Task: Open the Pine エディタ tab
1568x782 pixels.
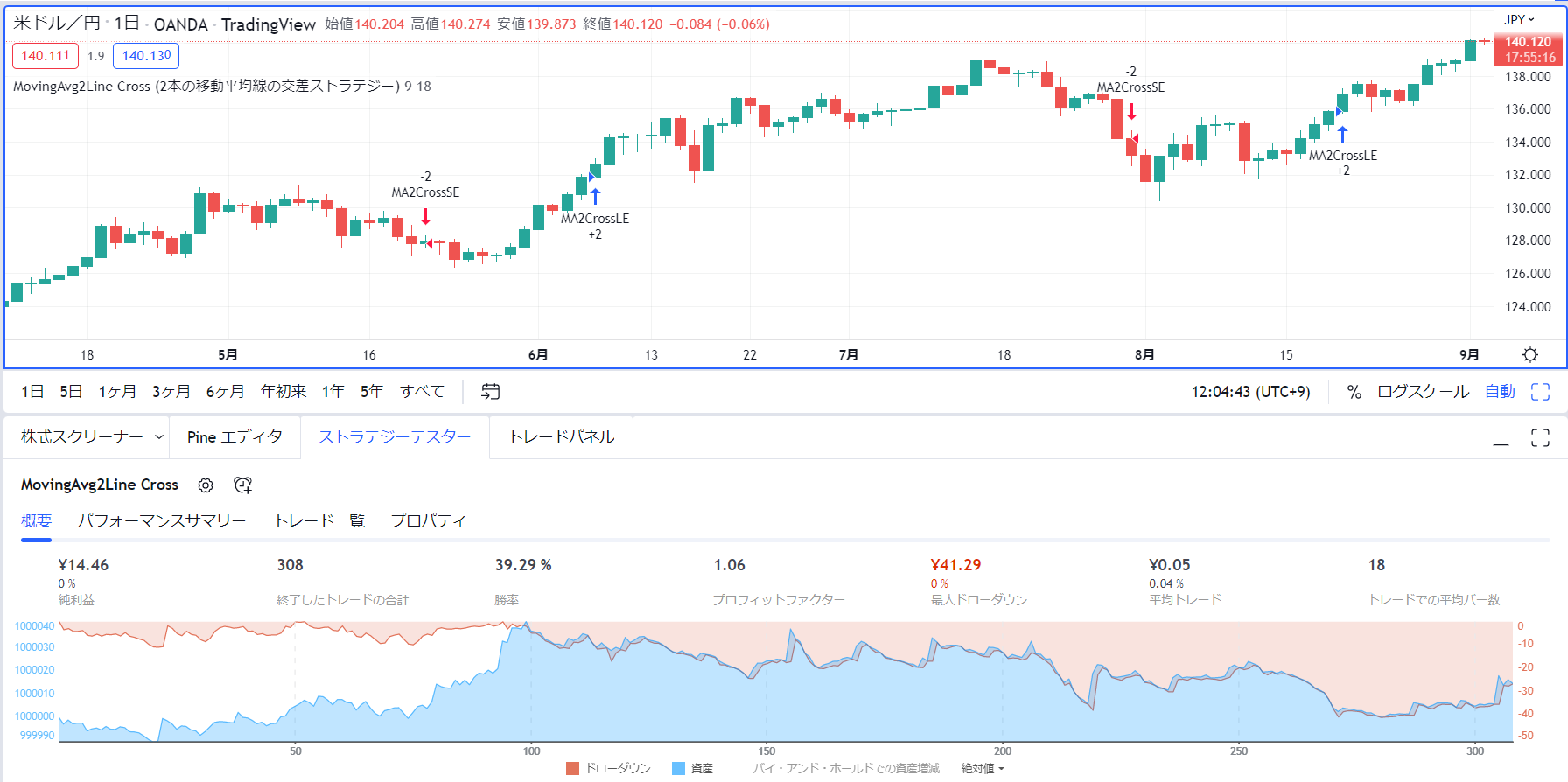Action: click(234, 436)
